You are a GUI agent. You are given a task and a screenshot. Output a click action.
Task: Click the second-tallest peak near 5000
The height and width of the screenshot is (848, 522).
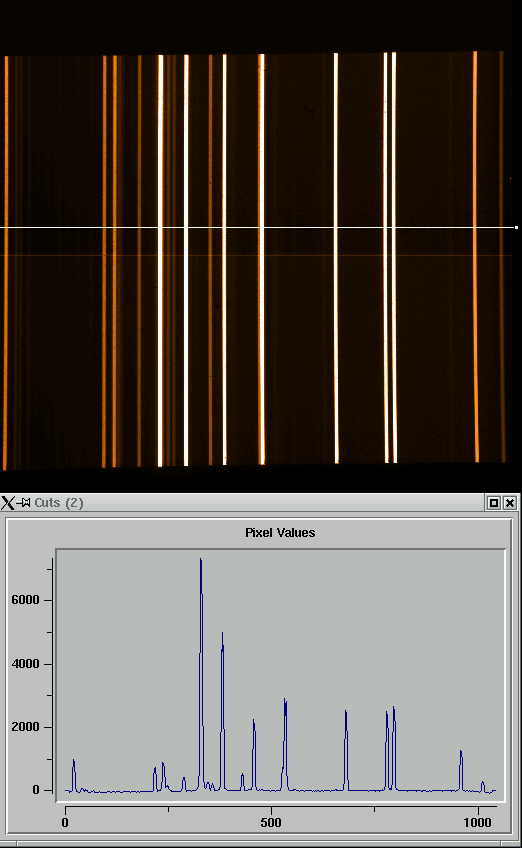[222, 634]
